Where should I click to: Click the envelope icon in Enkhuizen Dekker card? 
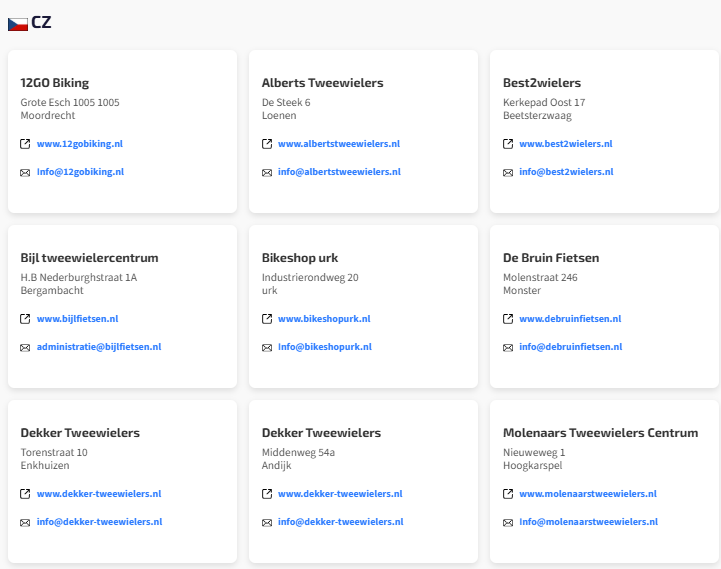(25, 523)
